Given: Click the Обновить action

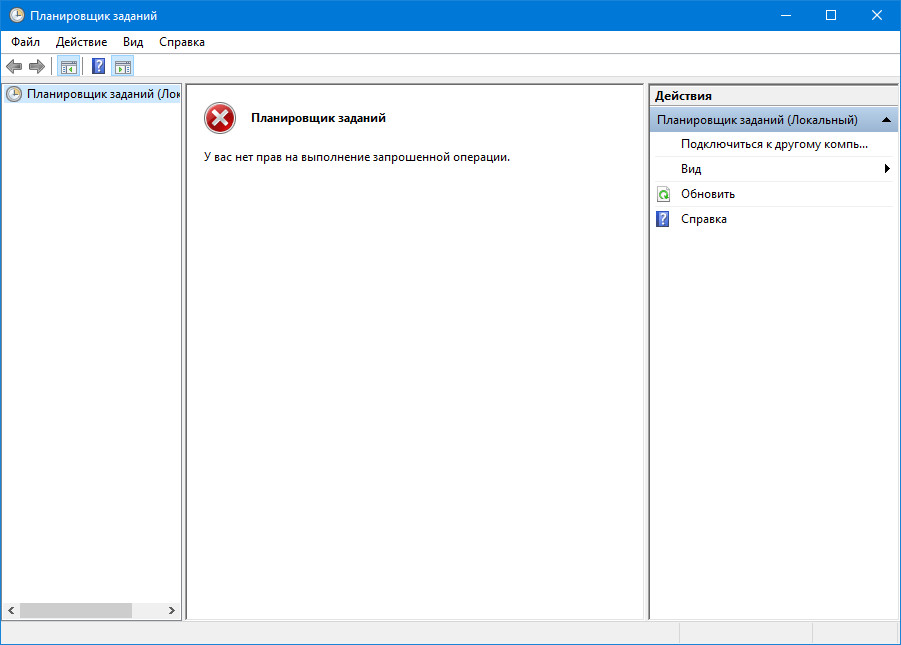Looking at the screenshot, I should [774, 194].
